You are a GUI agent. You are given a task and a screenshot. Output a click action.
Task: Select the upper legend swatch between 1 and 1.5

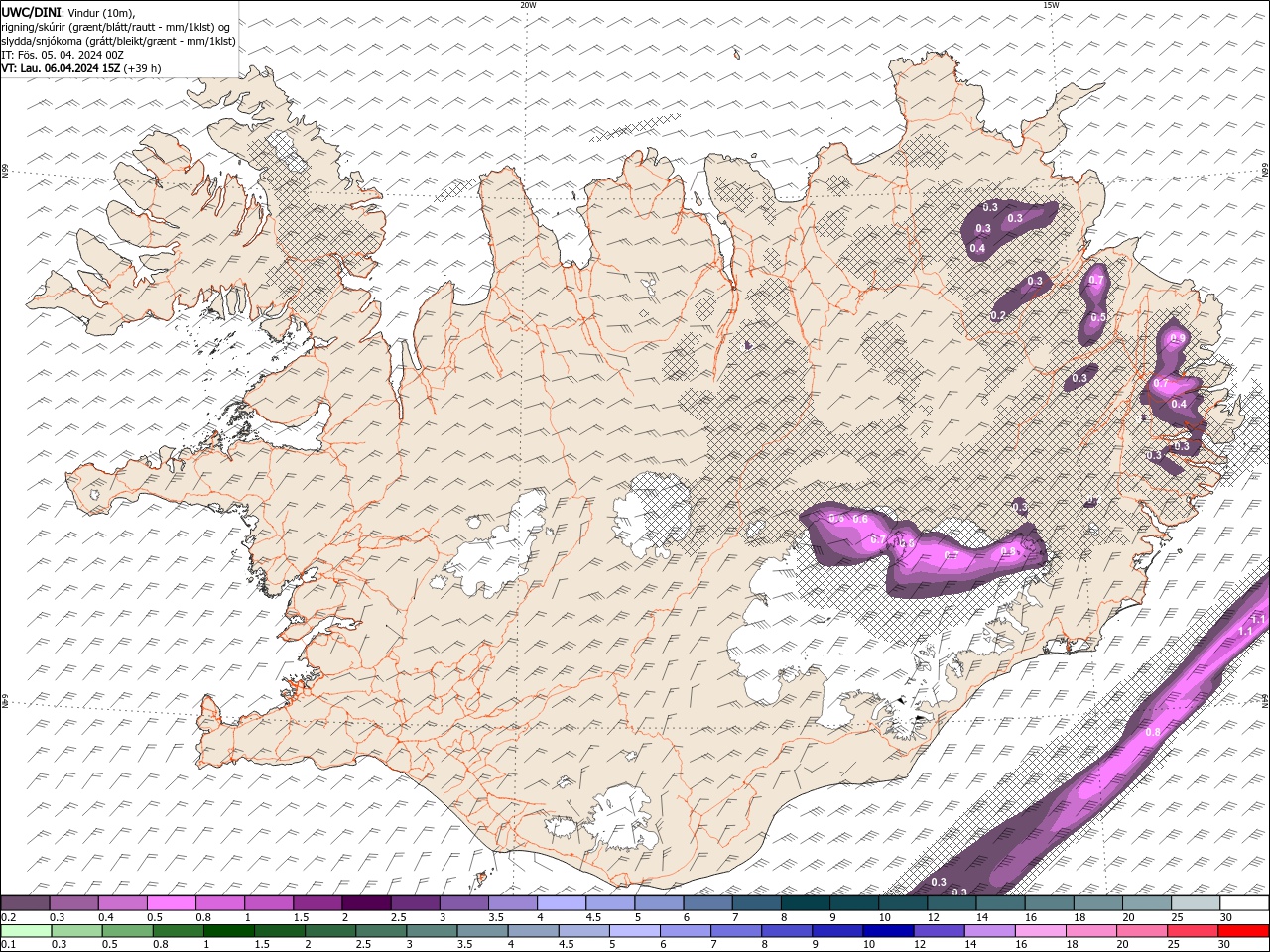(x=269, y=903)
